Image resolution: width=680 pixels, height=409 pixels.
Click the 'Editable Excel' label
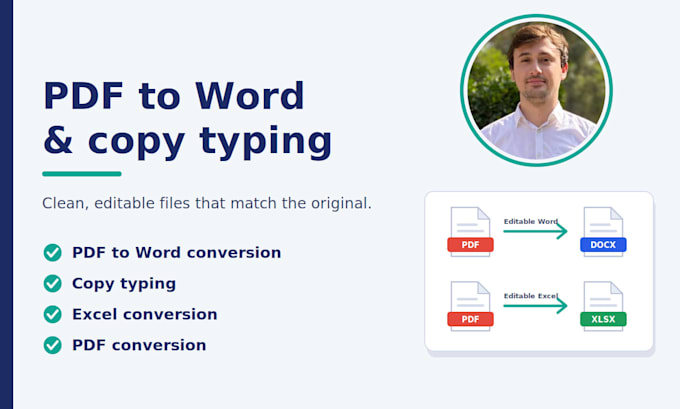click(531, 296)
